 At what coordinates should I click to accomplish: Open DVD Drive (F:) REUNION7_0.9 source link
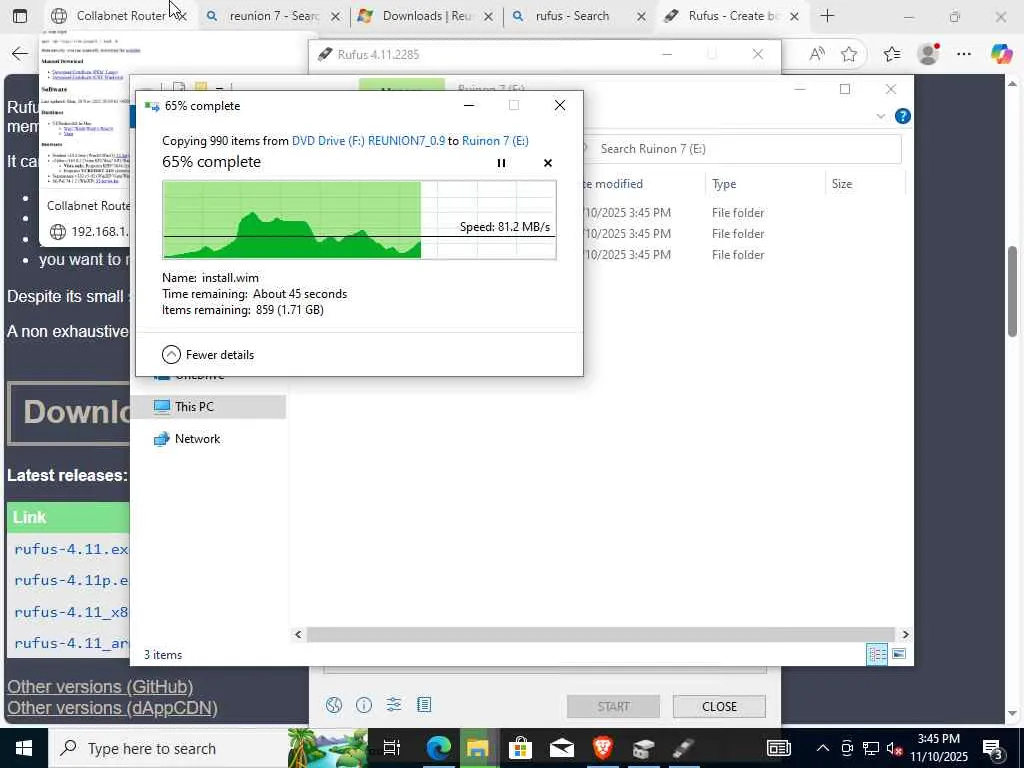368,140
